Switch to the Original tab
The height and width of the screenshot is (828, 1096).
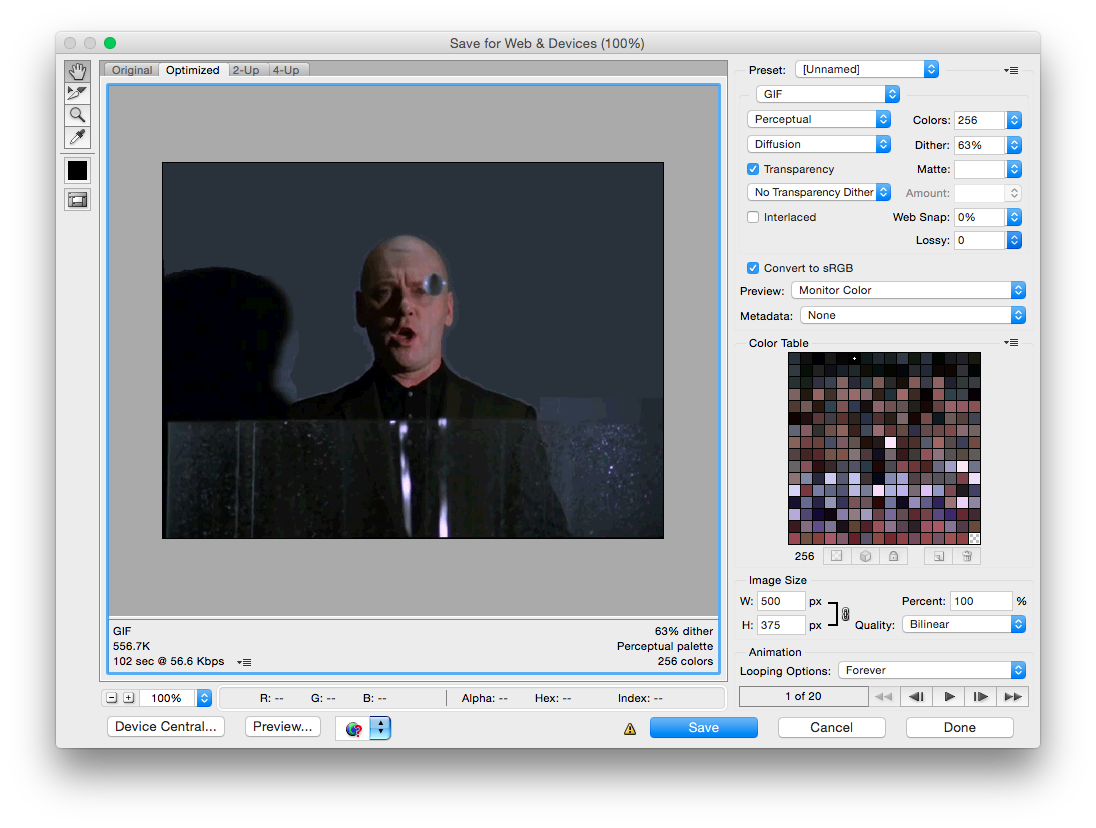coord(131,70)
